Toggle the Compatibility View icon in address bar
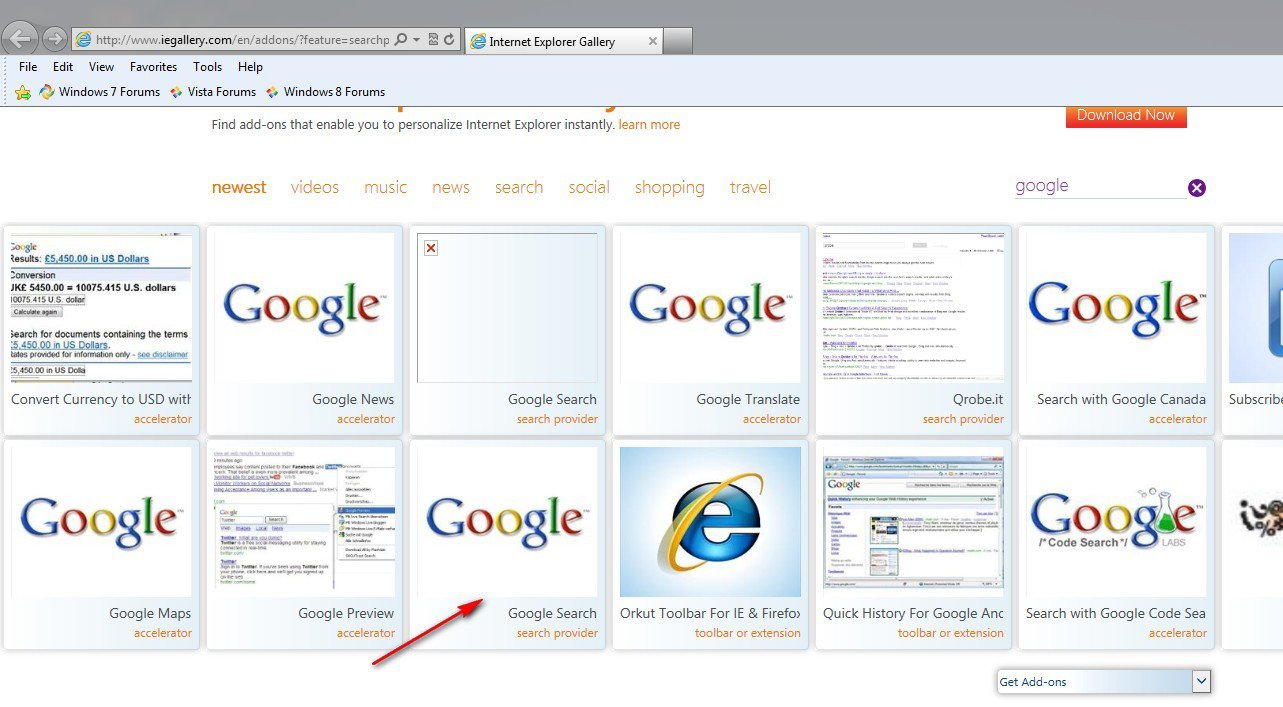Image resolution: width=1283 pixels, height=707 pixels. 433,40
